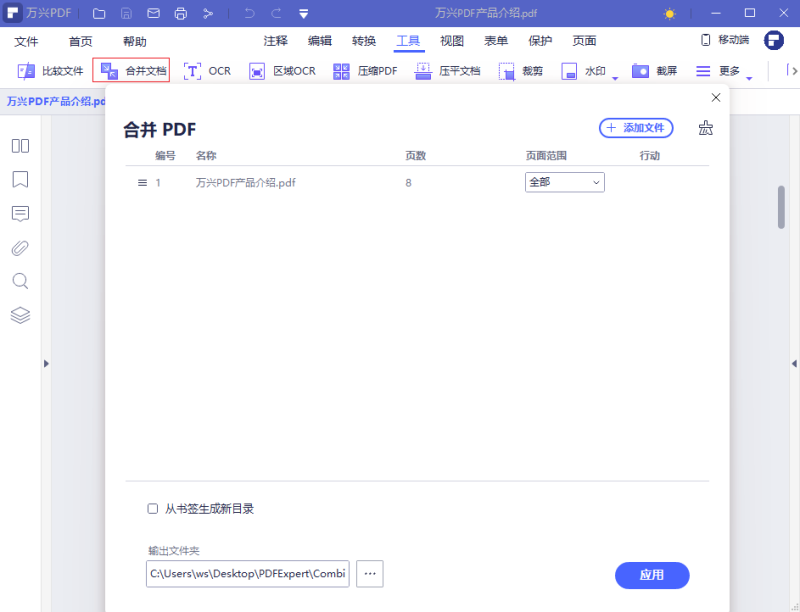800x612 pixels.
Task: Switch to the 保护 tab
Action: [x=540, y=41]
